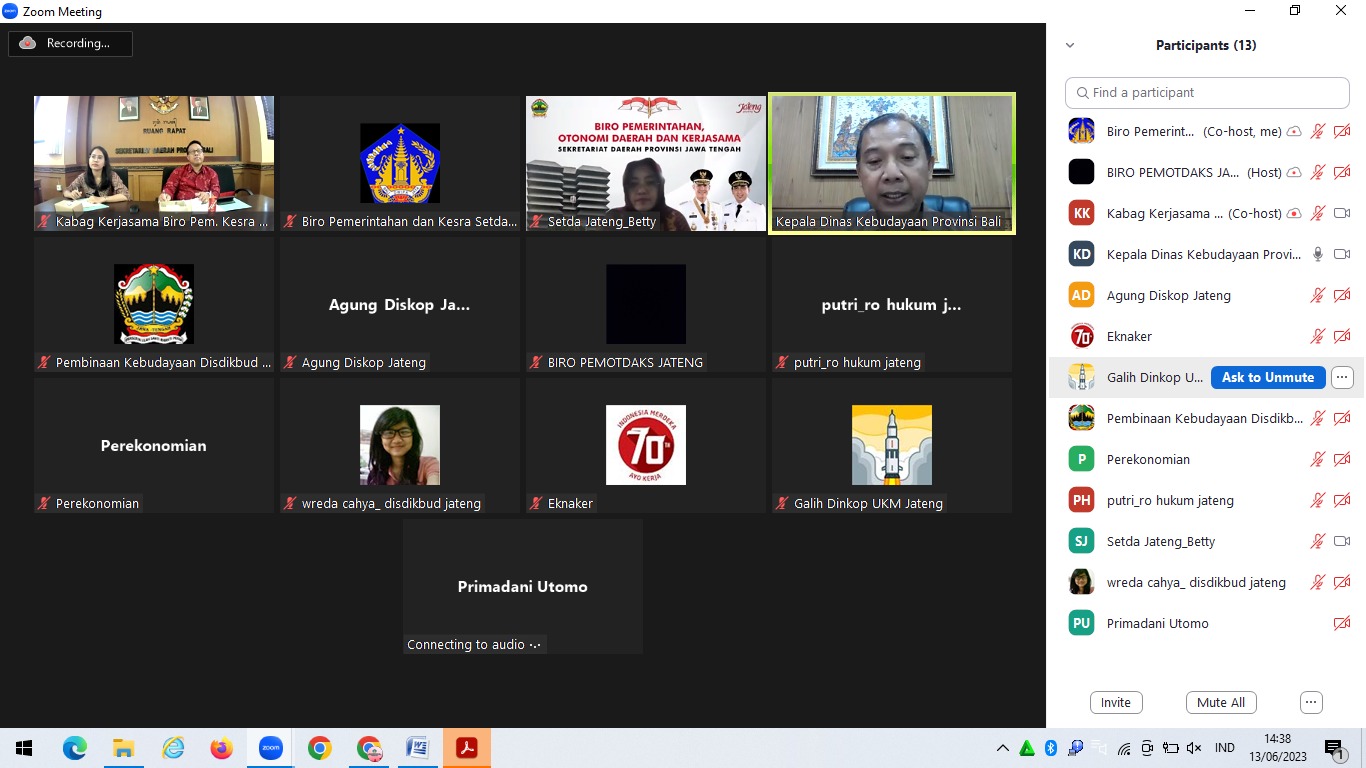This screenshot has height=768, width=1366.
Task: Open Zoom from the Windows taskbar
Action: pyautogui.click(x=270, y=748)
